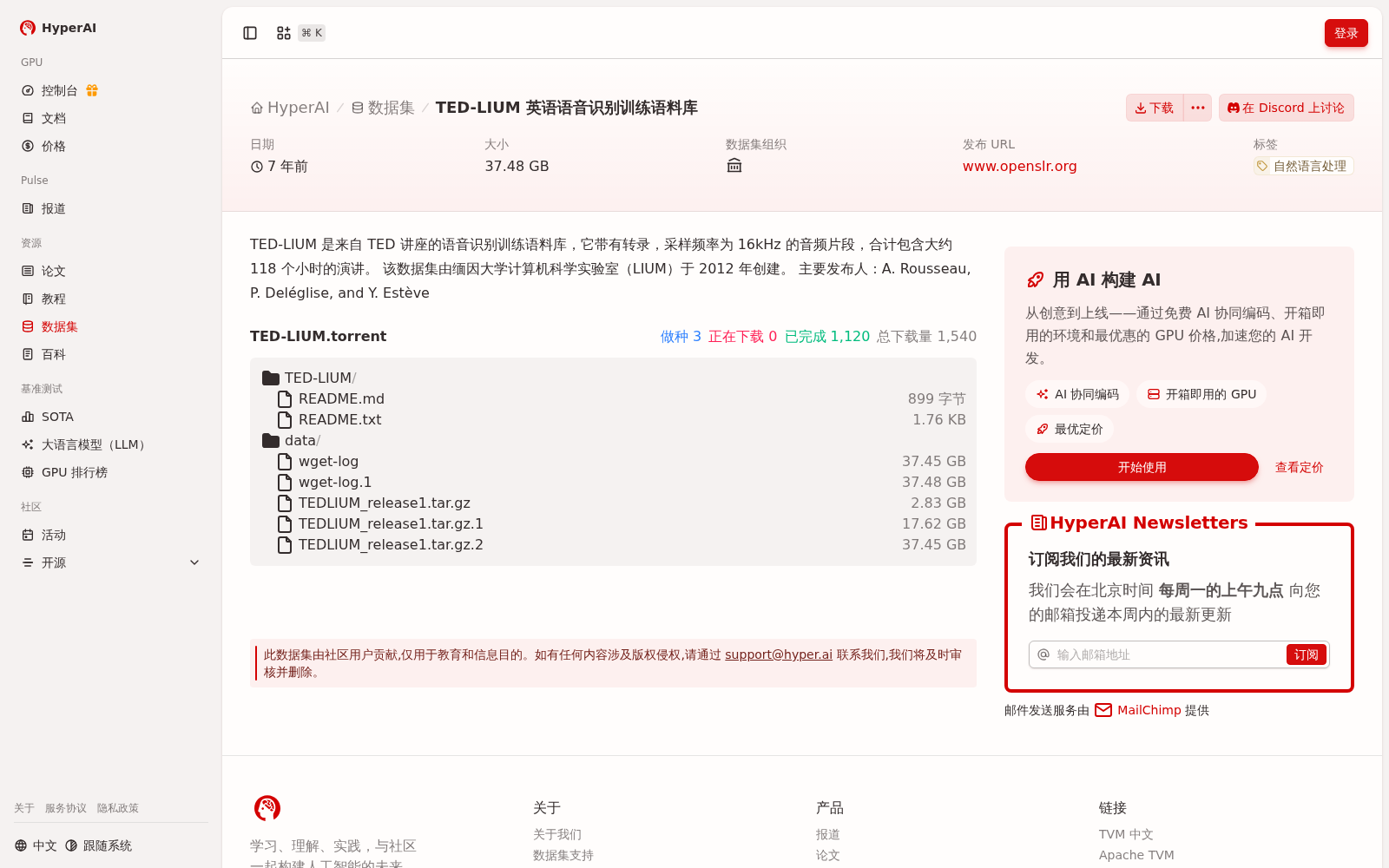The height and width of the screenshot is (868, 1389).
Task: Open the more options ellipsis menu
Action: (x=1198, y=108)
